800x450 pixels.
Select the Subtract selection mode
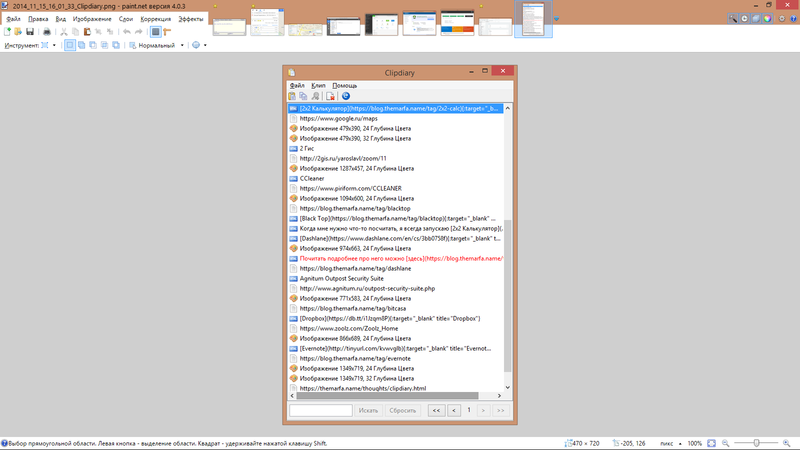click(93, 45)
